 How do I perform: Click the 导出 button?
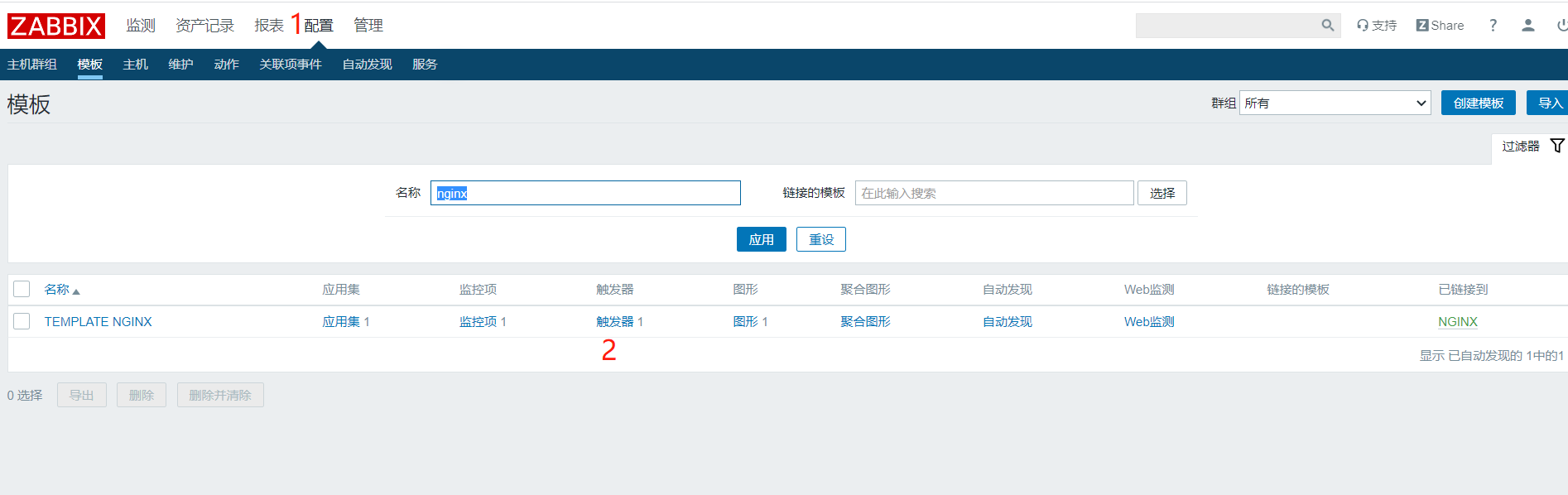81,395
